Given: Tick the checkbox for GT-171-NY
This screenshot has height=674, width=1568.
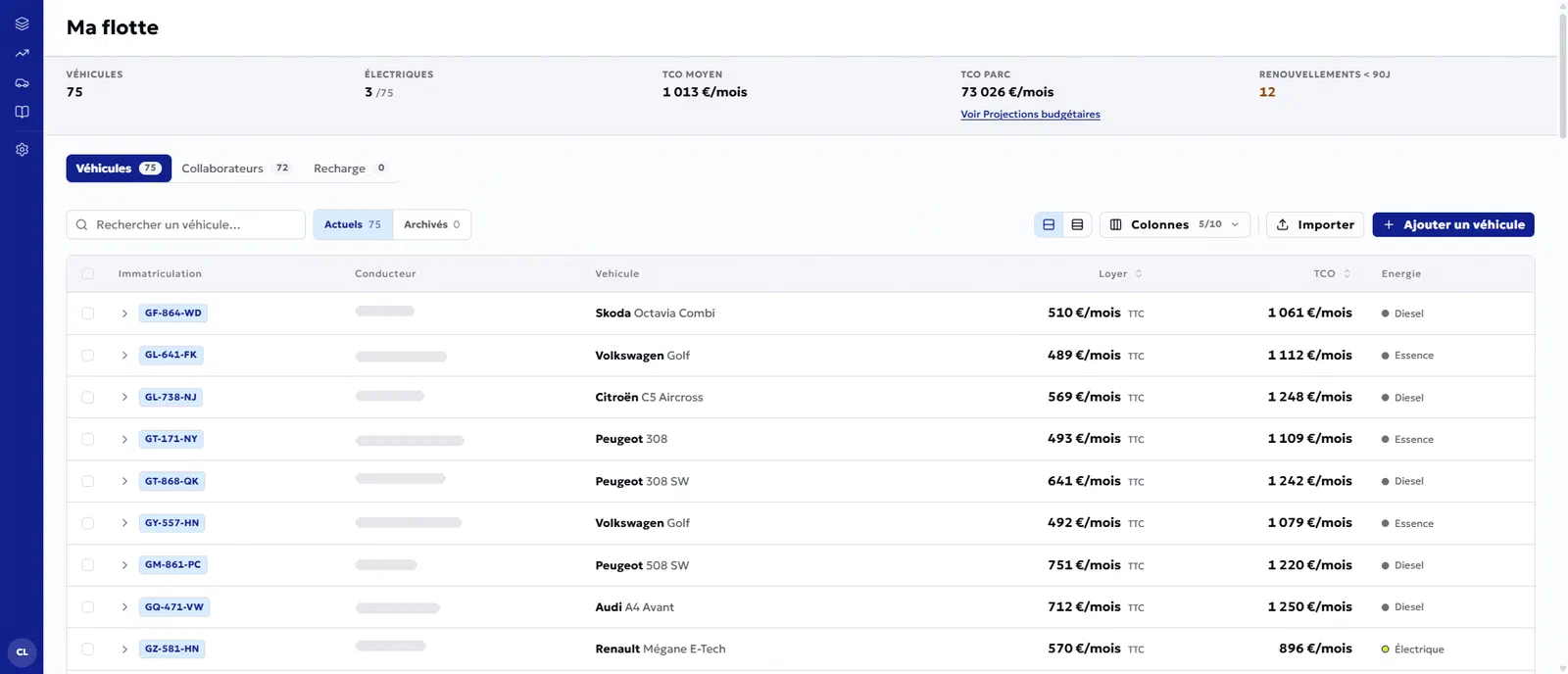Looking at the screenshot, I should pos(88,439).
